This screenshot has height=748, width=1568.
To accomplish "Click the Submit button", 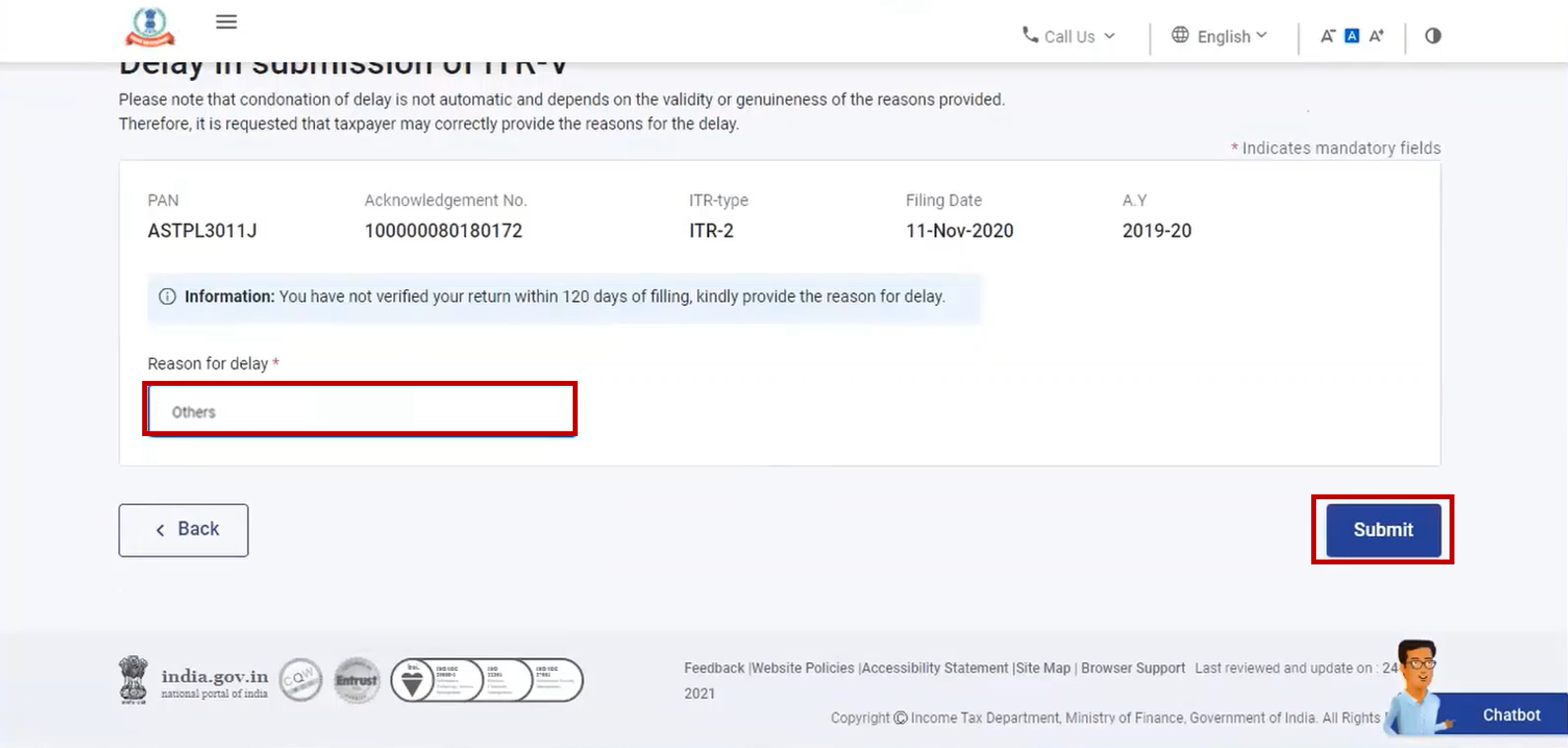I will 1382,530.
